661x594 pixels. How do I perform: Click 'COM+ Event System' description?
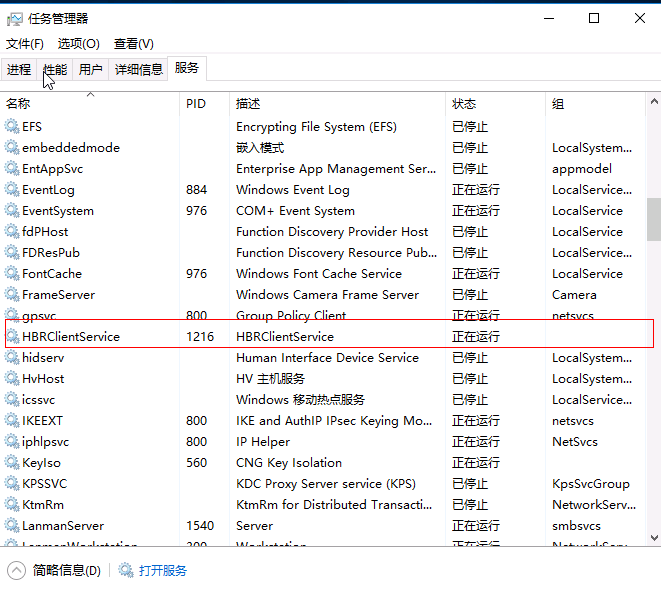(x=295, y=210)
